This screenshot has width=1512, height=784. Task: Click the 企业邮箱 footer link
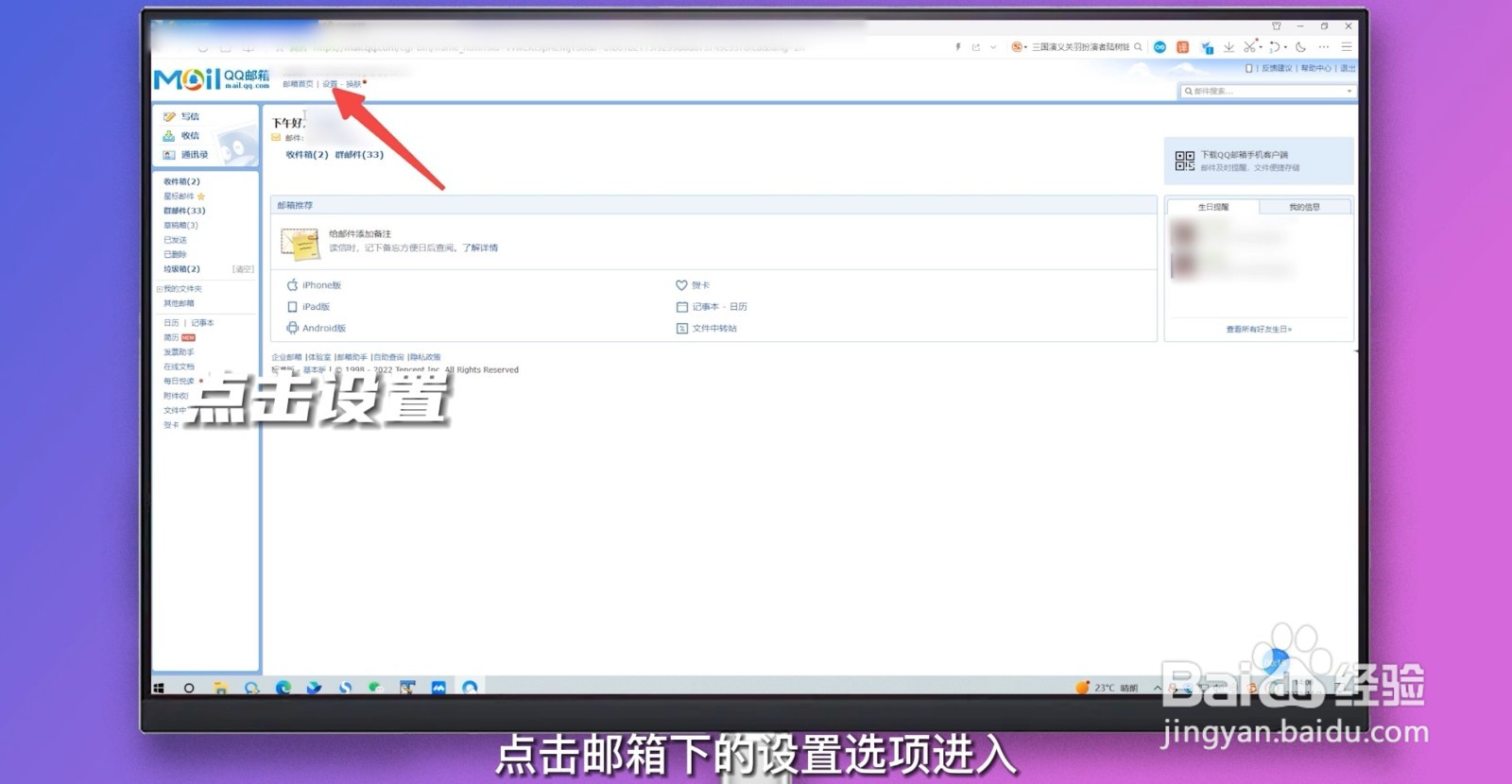click(286, 357)
